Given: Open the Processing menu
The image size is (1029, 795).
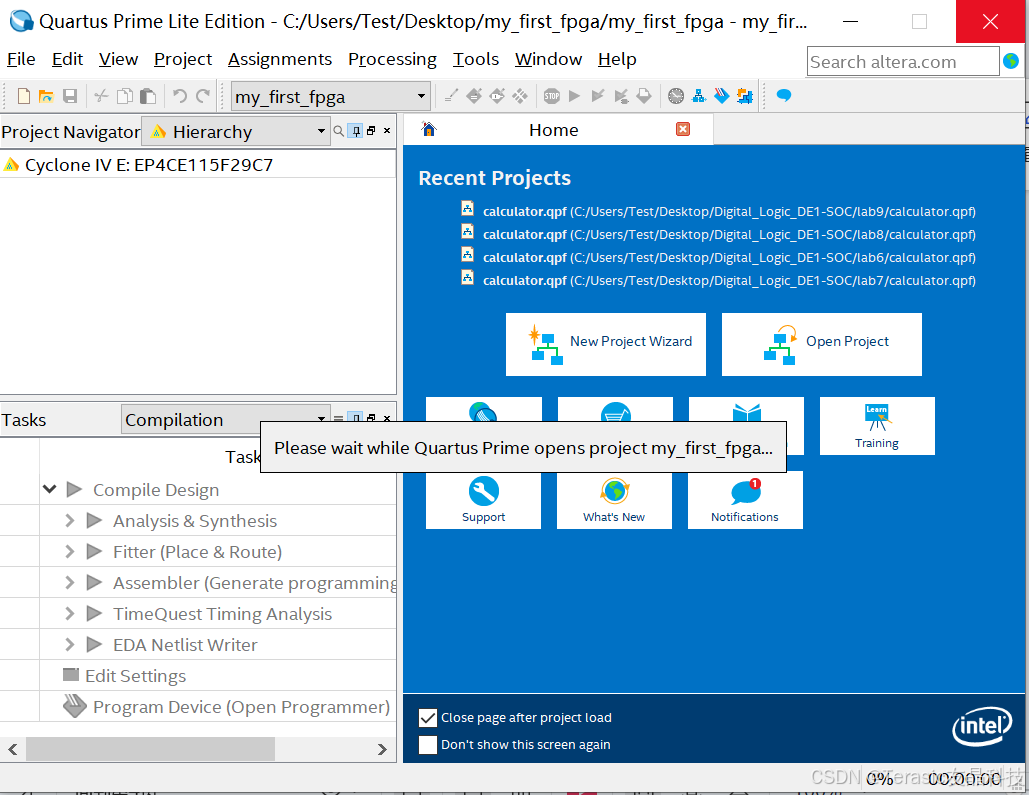Looking at the screenshot, I should pyautogui.click(x=392, y=59).
